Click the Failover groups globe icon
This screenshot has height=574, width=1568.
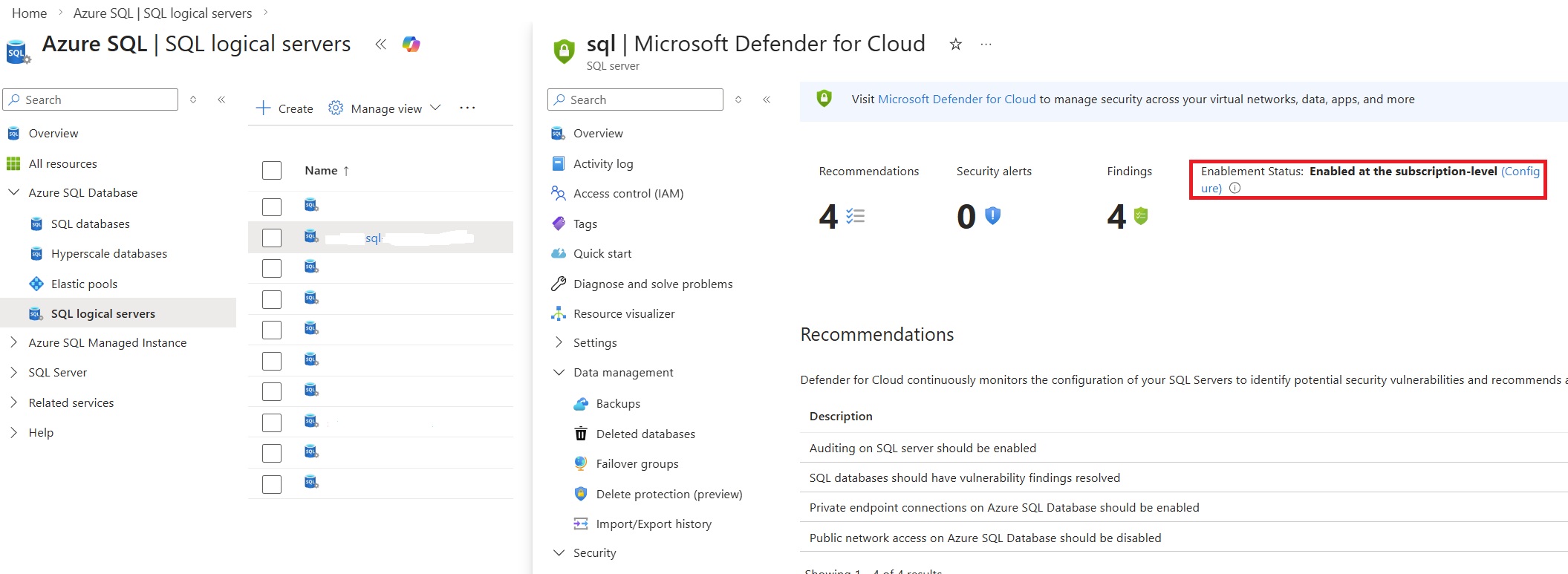tap(581, 463)
